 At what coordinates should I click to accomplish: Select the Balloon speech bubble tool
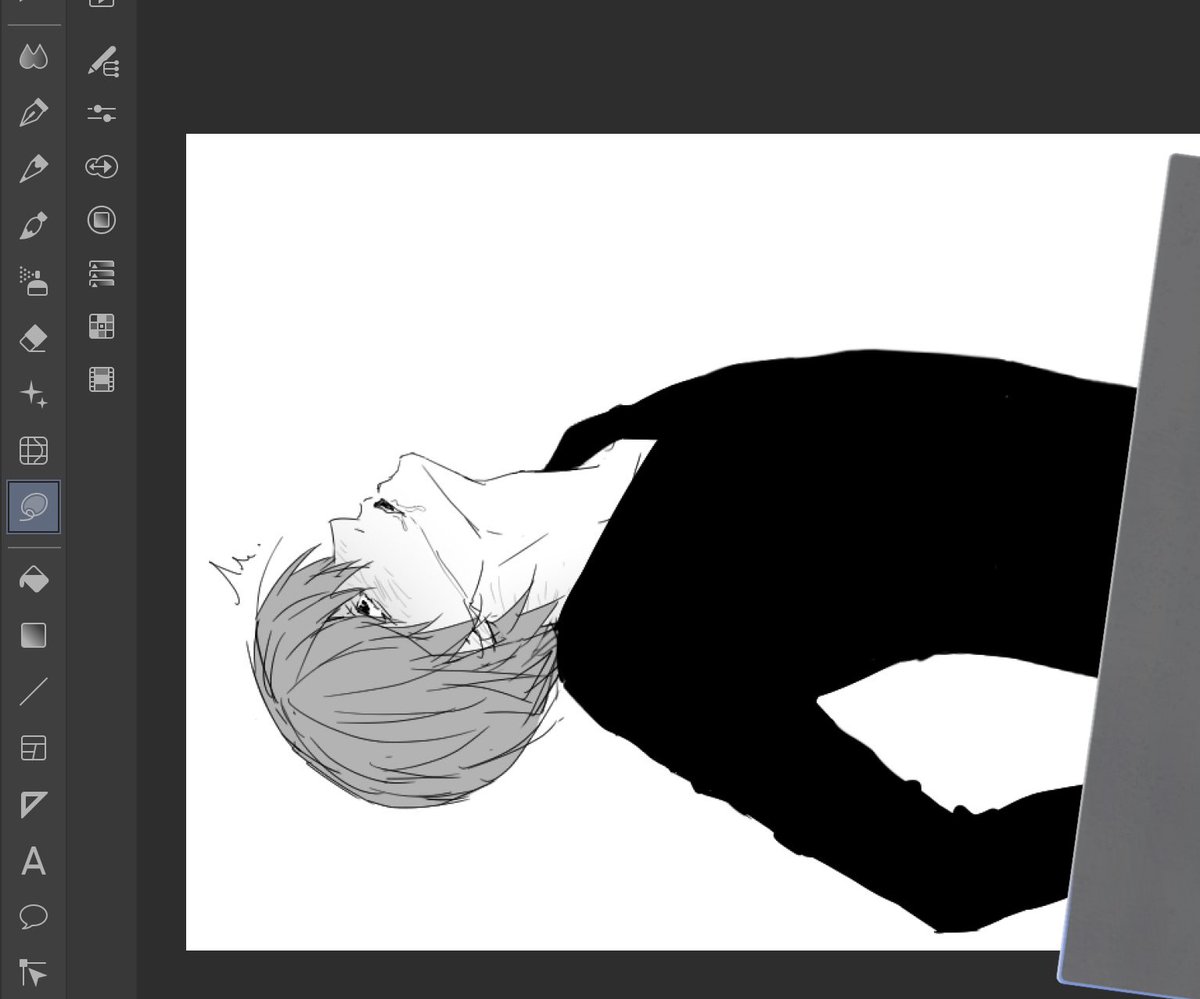[x=33, y=916]
